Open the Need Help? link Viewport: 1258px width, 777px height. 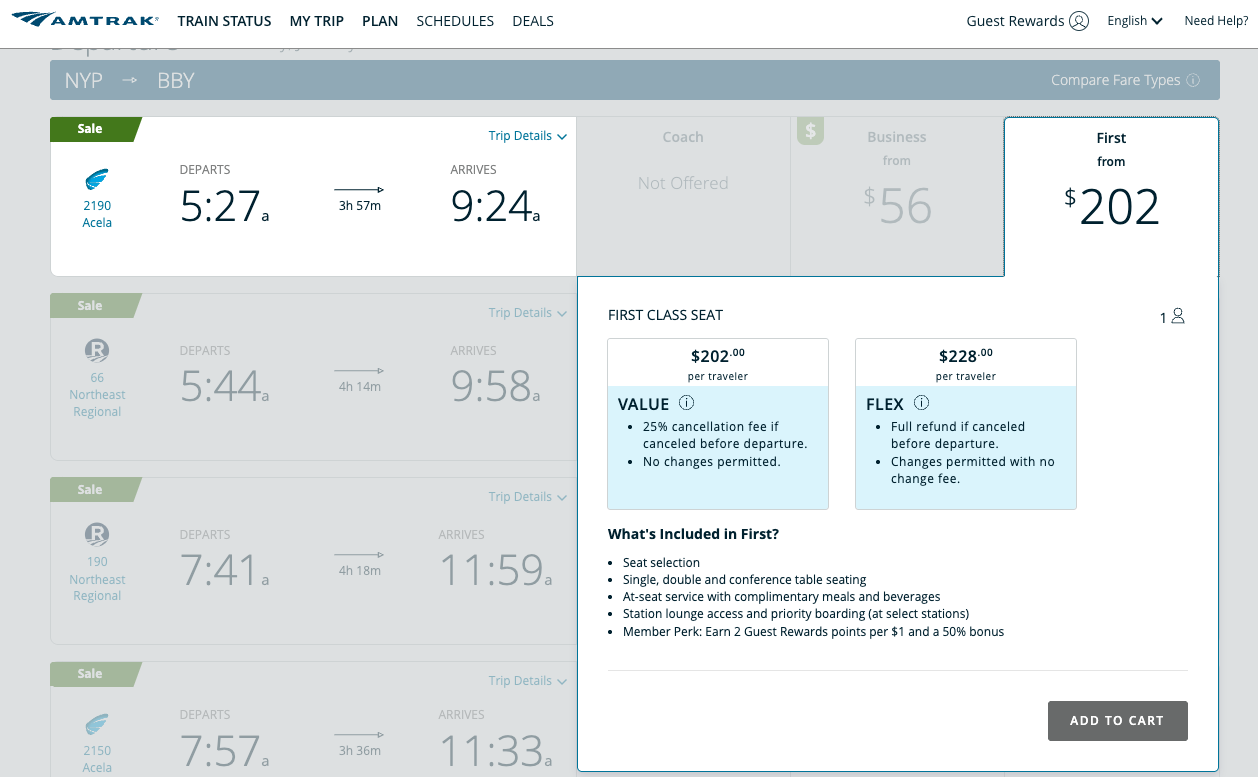1216,21
